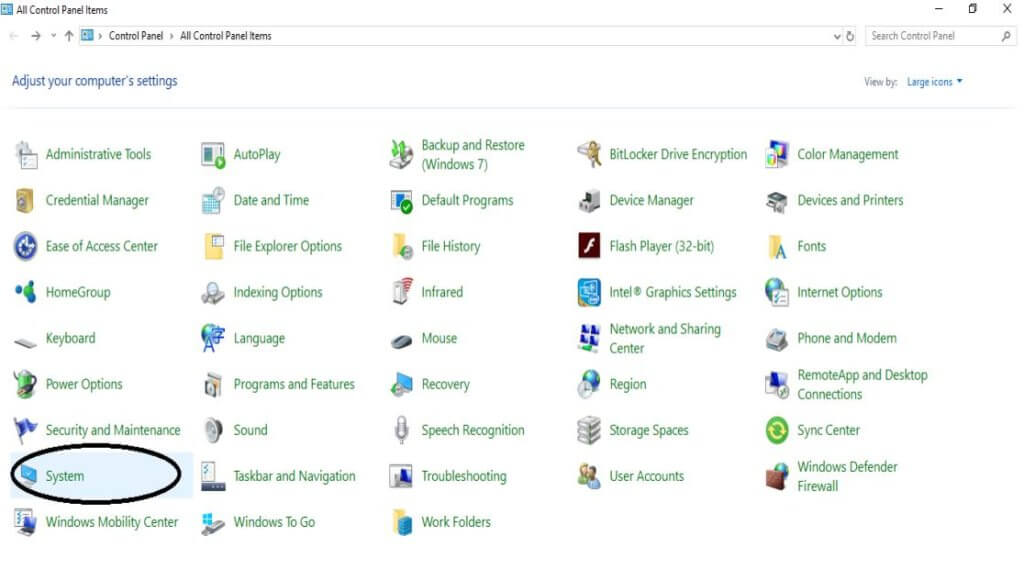This screenshot has width=1024, height=570.
Task: Open Network and Sharing Center icon
Action: [x=589, y=338]
